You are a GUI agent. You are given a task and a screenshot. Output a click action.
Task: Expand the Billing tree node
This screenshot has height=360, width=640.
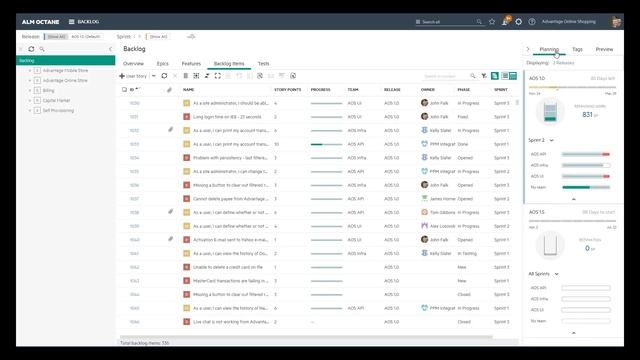coord(29,91)
